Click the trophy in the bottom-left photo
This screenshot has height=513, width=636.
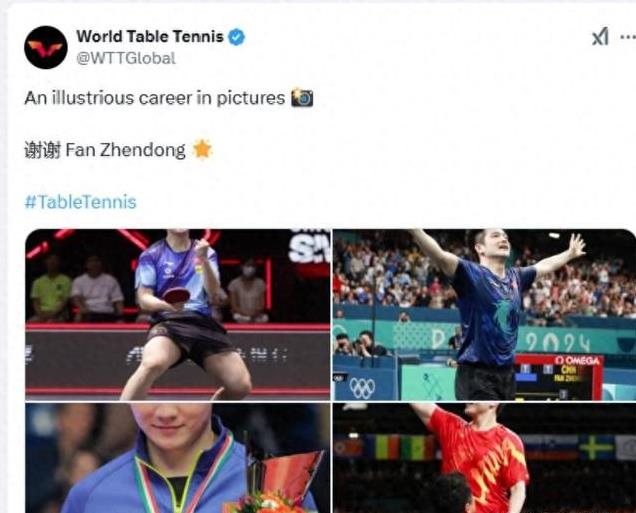coord(284,475)
